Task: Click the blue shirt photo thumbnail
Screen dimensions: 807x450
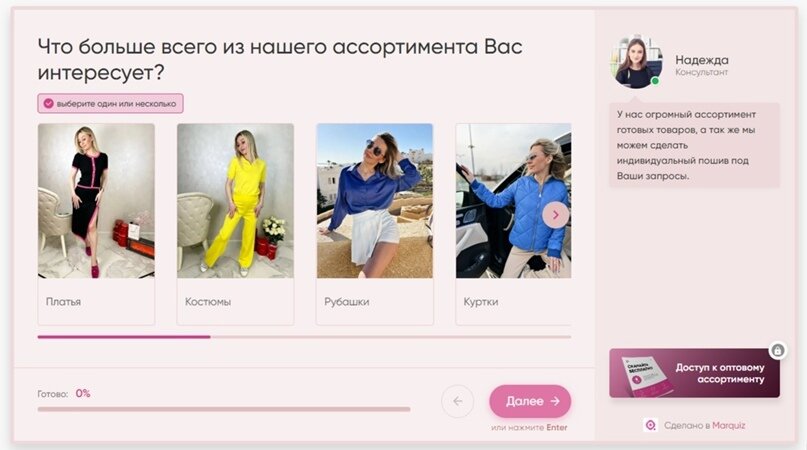Action: tap(375, 201)
